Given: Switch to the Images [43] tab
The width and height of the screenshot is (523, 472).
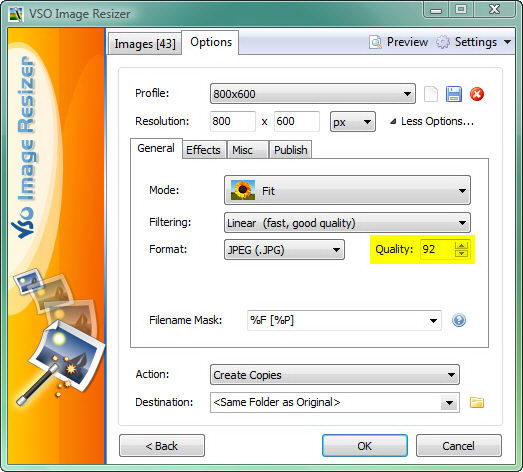Looking at the screenshot, I should coord(145,43).
